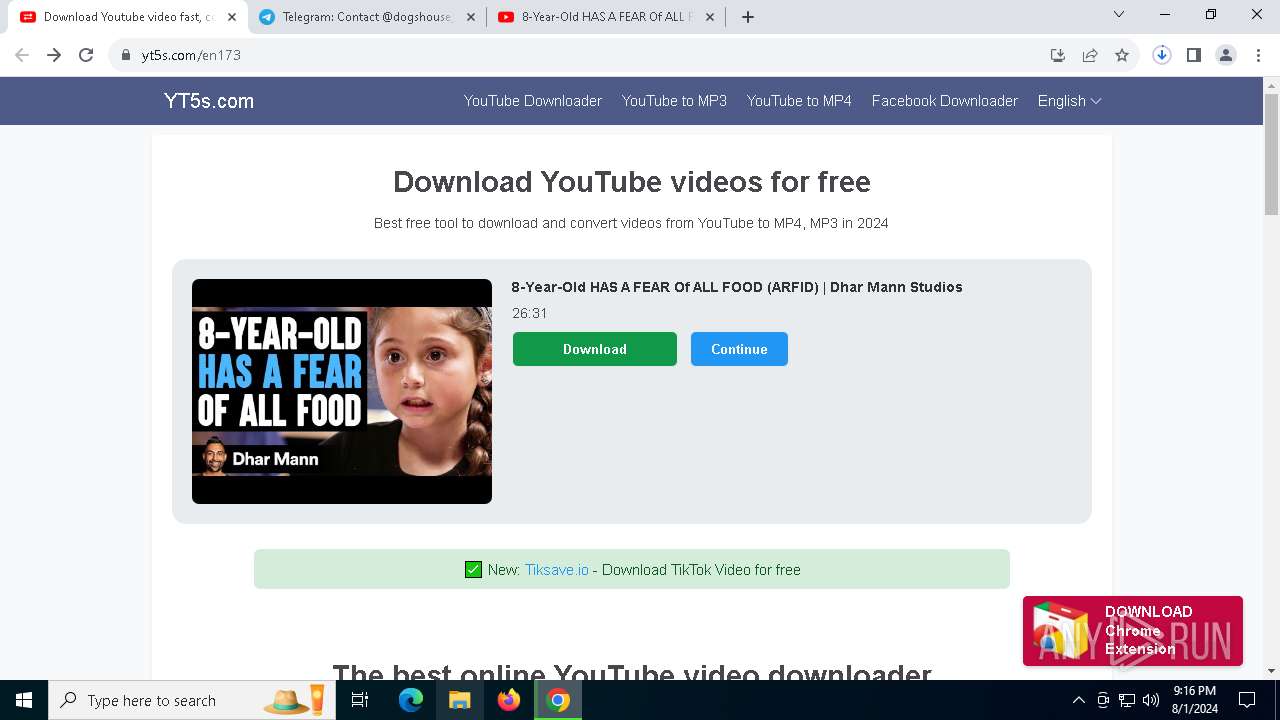Open YouTube Downloader menu item

coord(533,101)
